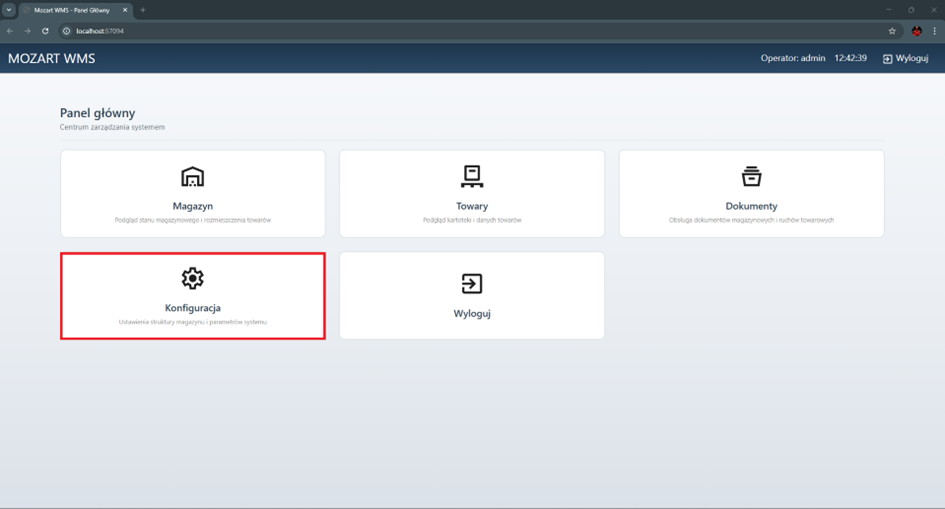The image size is (945, 509).
Task: Click the Konfiguracja gear icon
Action: (192, 278)
